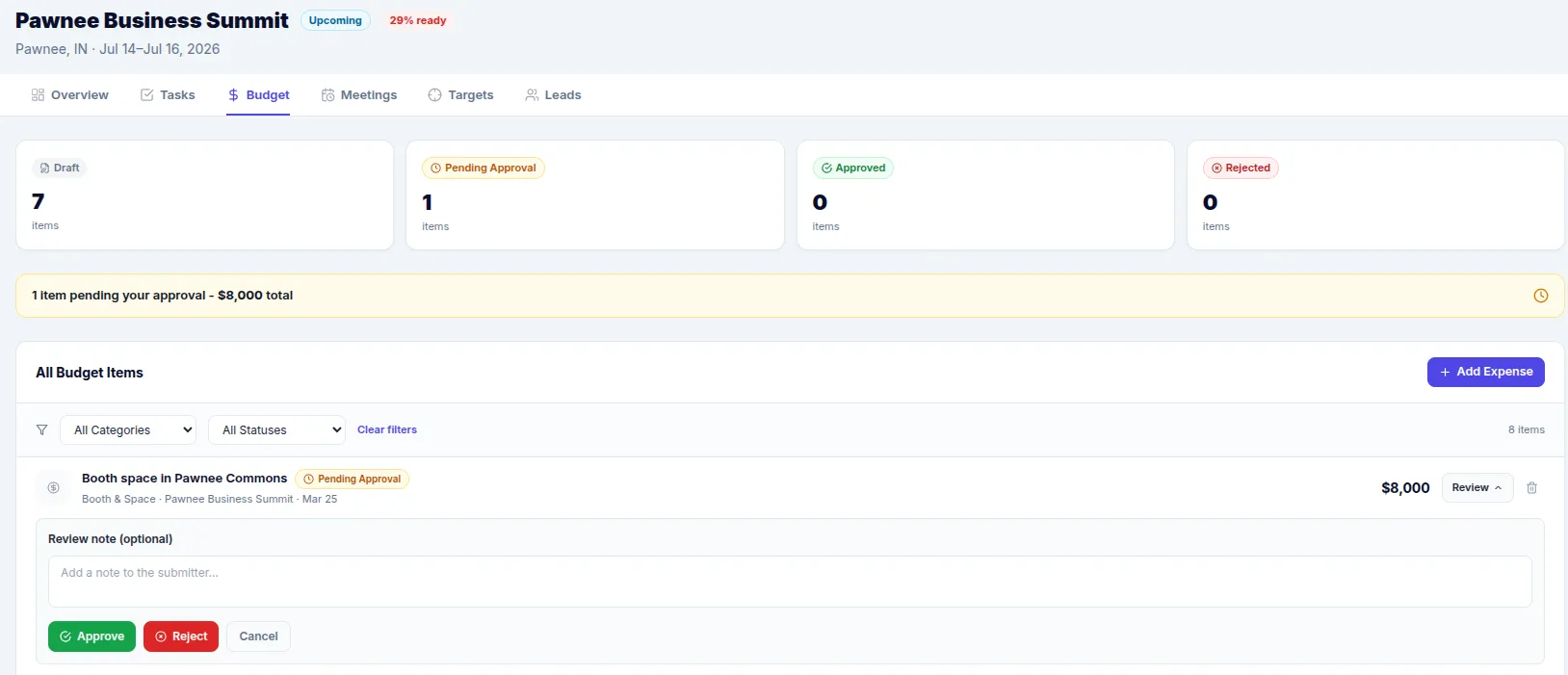This screenshot has width=1568, height=675.
Task: Go to the Leads tab
Action: [x=553, y=95]
